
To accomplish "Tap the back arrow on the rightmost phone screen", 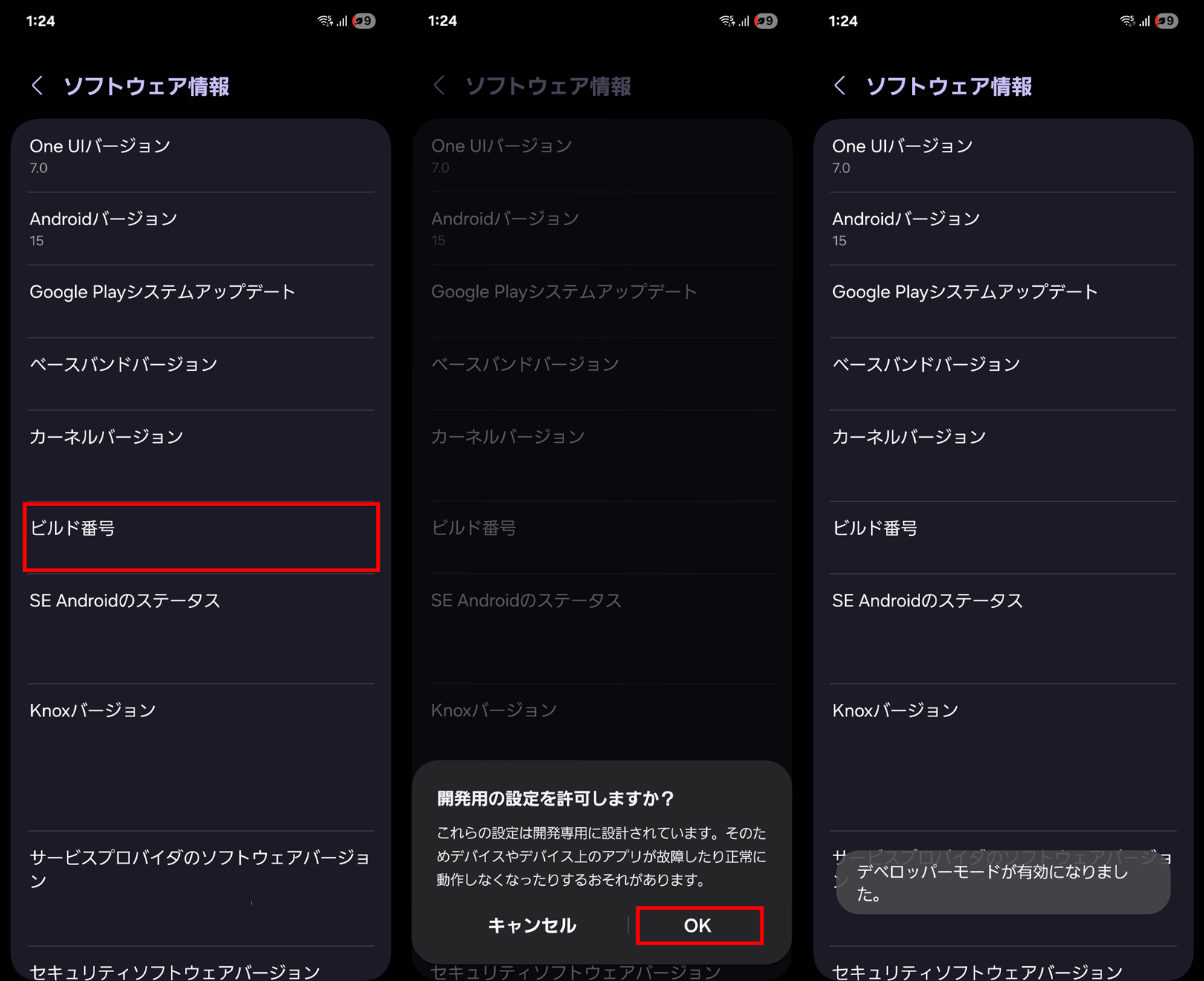I will click(x=840, y=85).
